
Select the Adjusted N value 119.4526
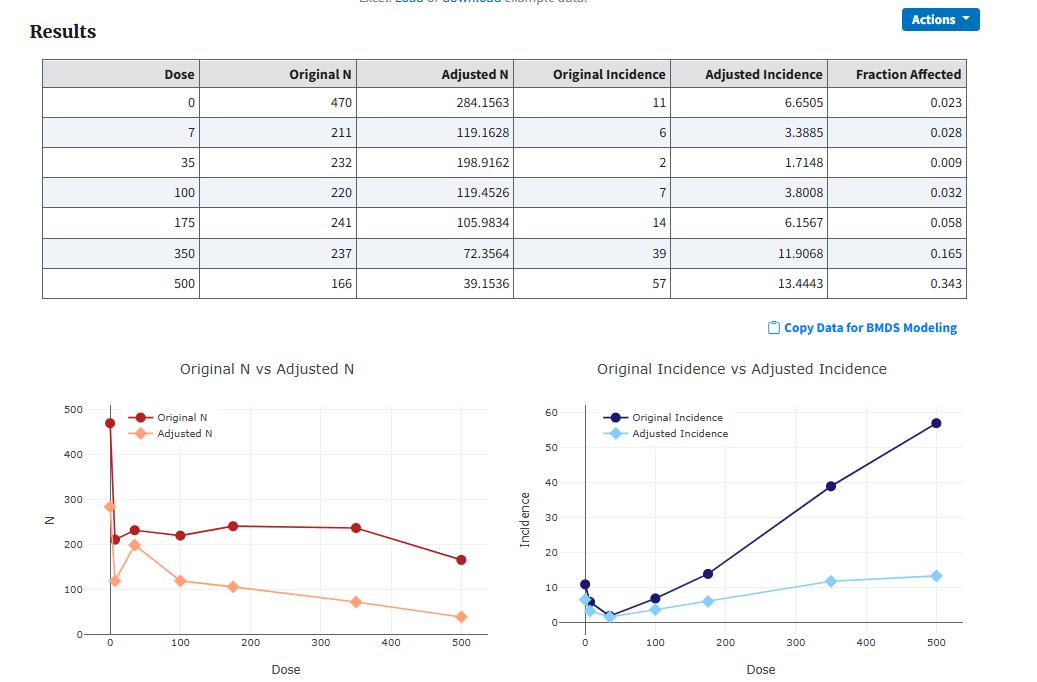pos(483,192)
